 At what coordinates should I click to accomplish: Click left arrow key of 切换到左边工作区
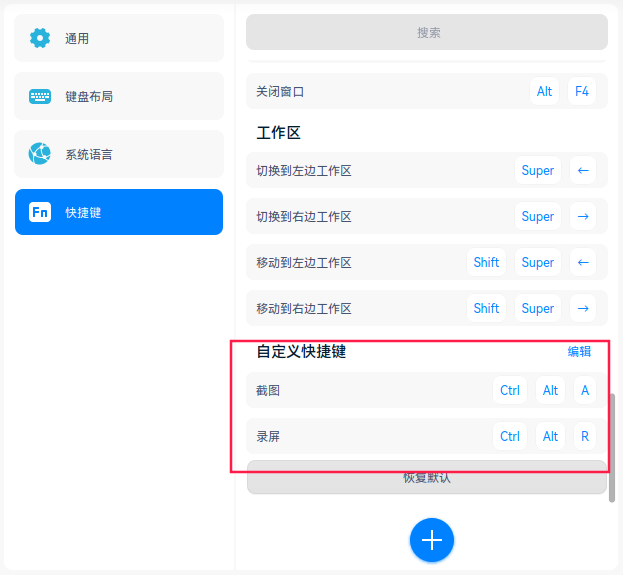(x=583, y=170)
